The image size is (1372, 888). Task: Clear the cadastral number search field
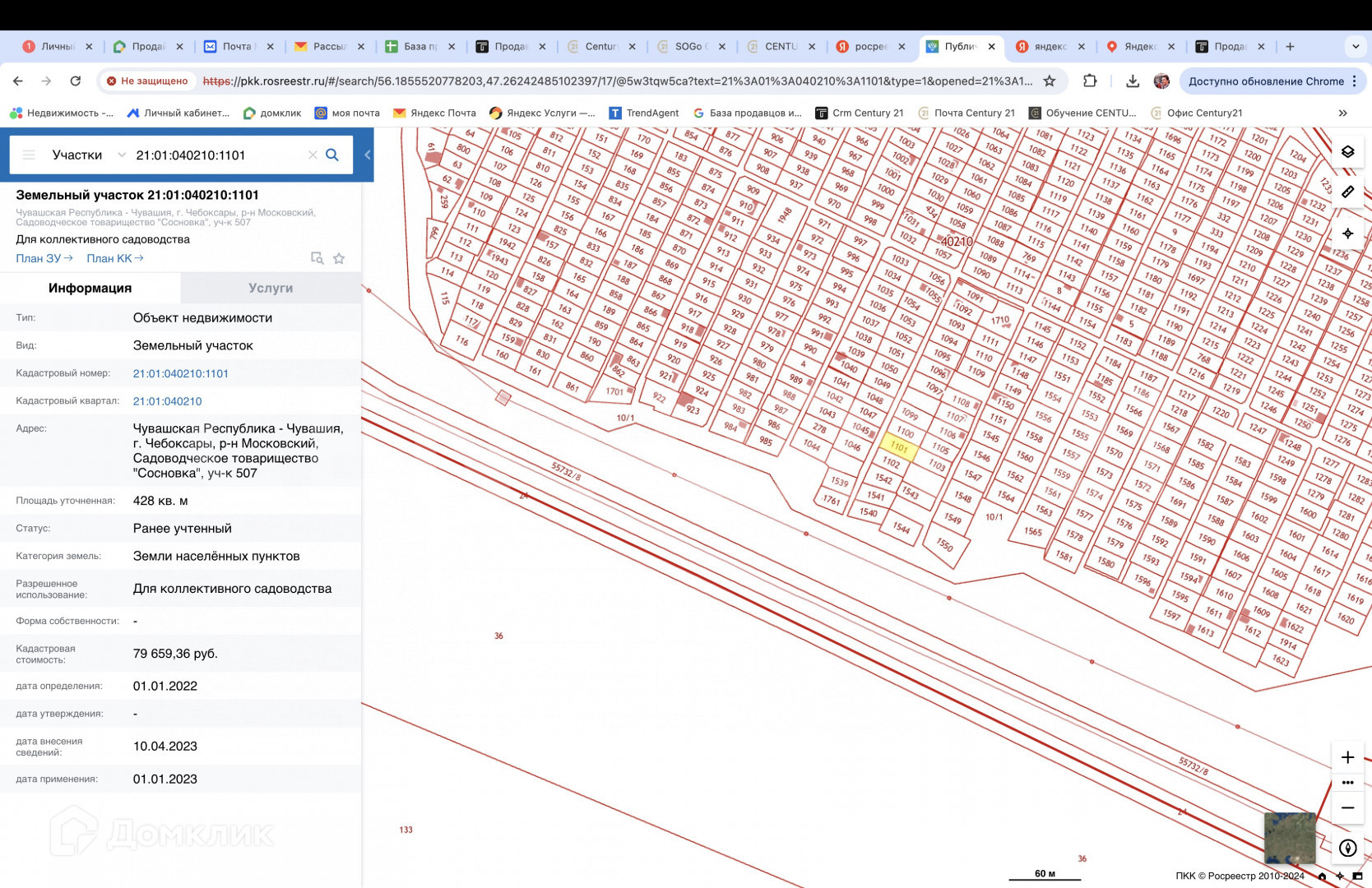(x=313, y=155)
